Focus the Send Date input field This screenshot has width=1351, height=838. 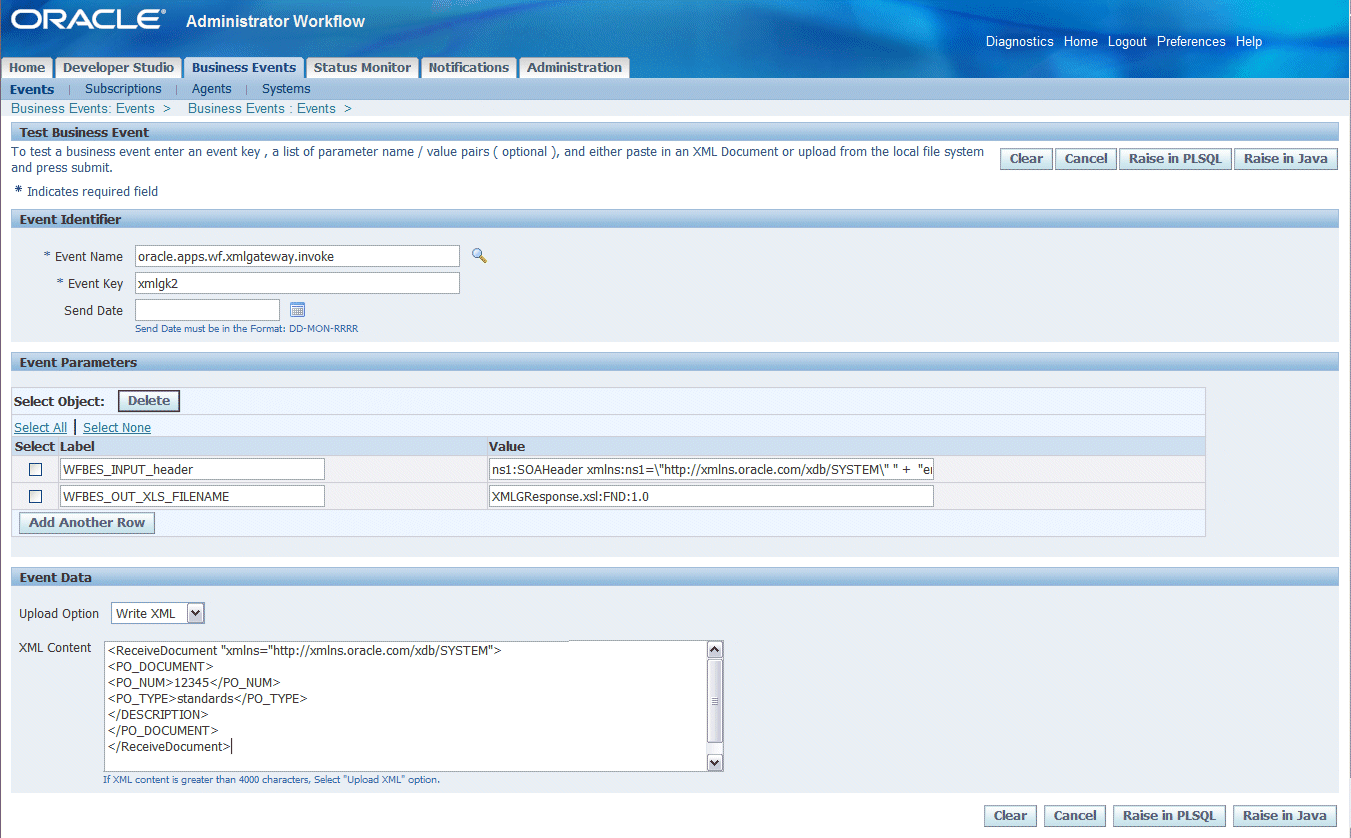[207, 310]
